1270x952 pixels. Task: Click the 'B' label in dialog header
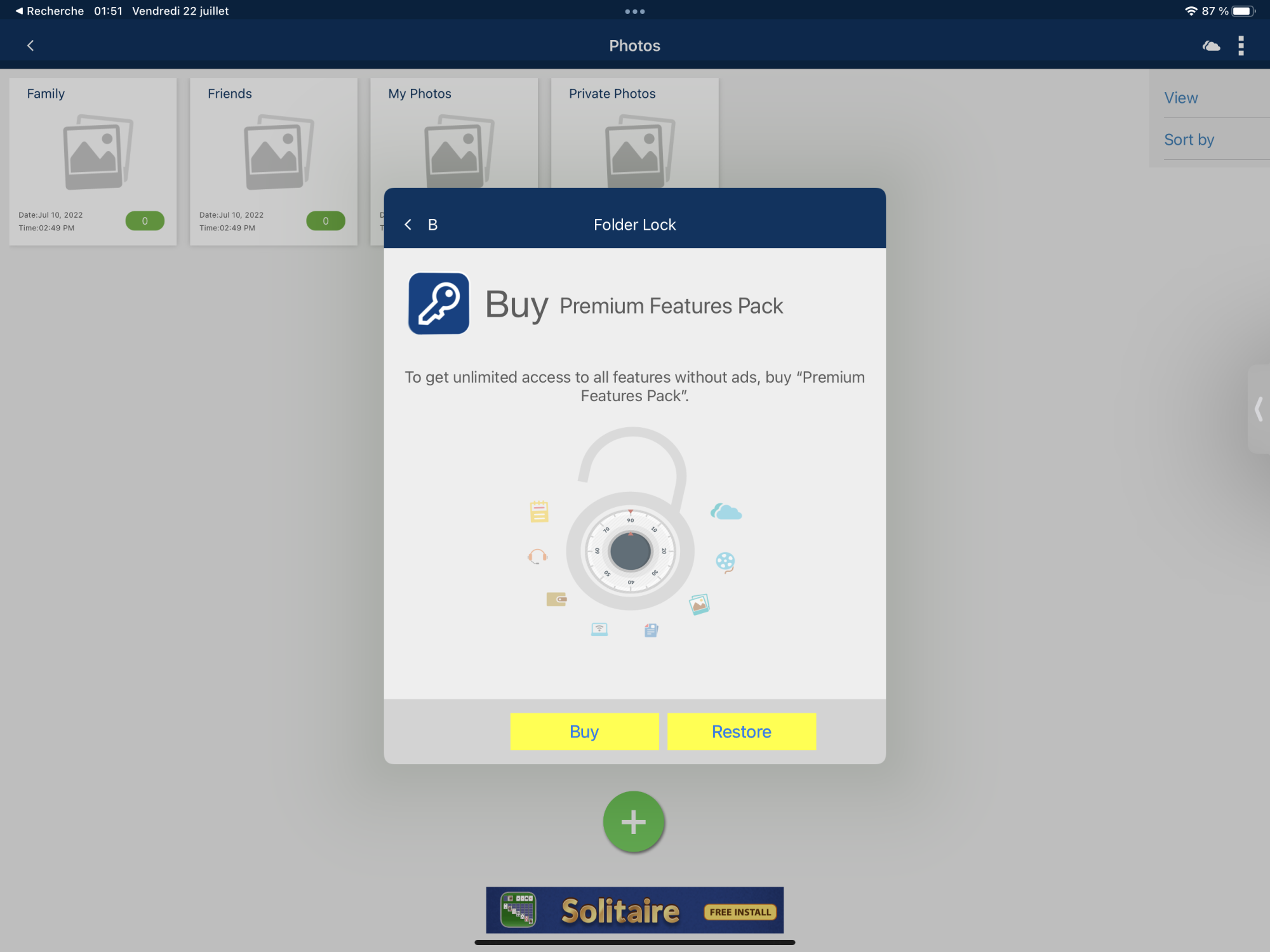coord(432,225)
